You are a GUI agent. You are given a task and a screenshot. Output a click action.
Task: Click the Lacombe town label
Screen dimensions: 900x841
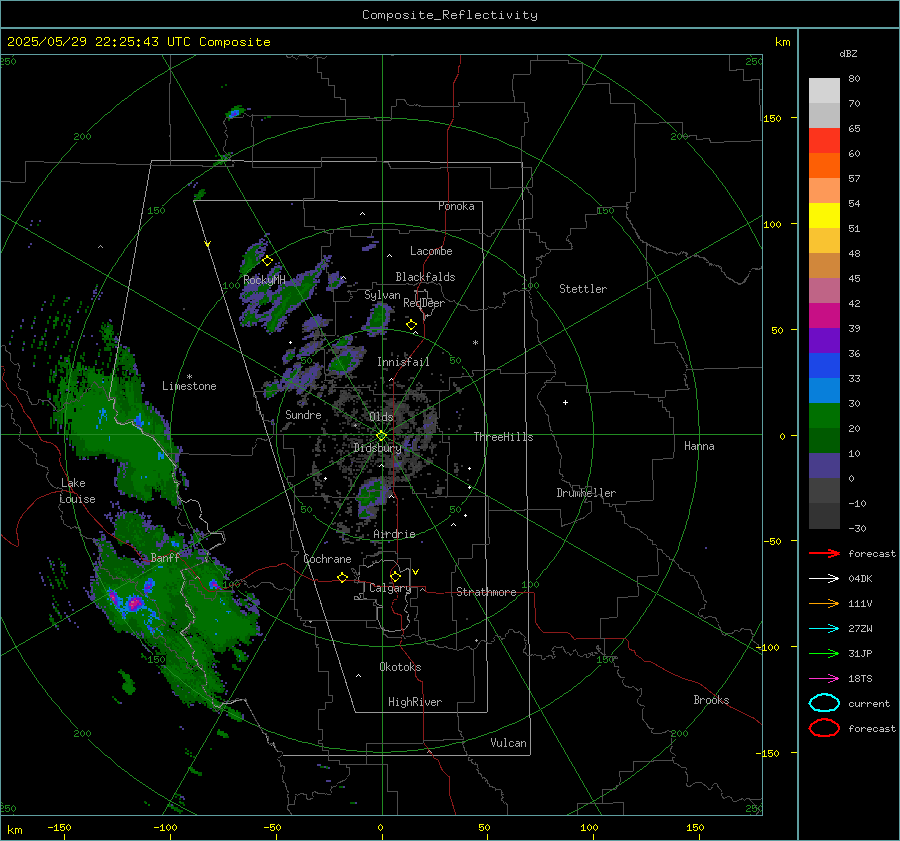pos(431,251)
